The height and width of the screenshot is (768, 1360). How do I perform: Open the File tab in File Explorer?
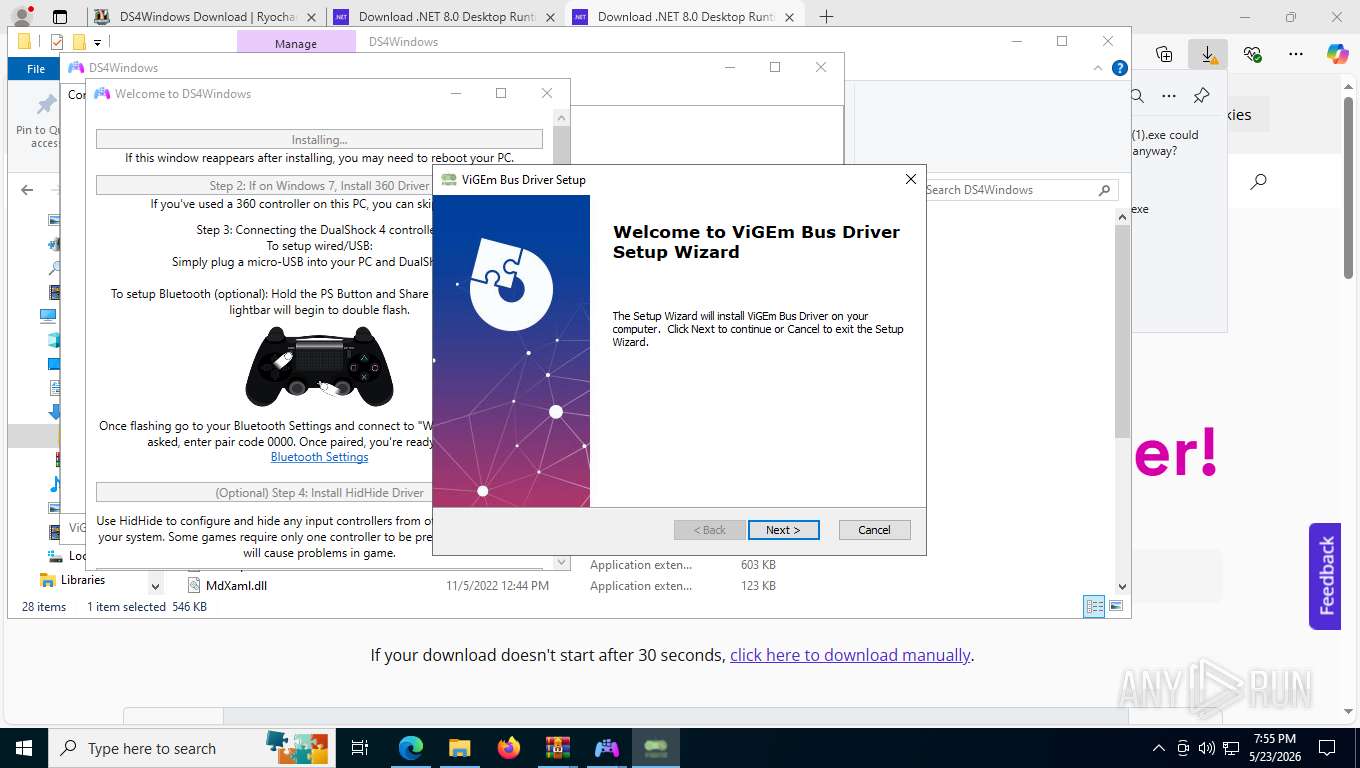pos(36,69)
